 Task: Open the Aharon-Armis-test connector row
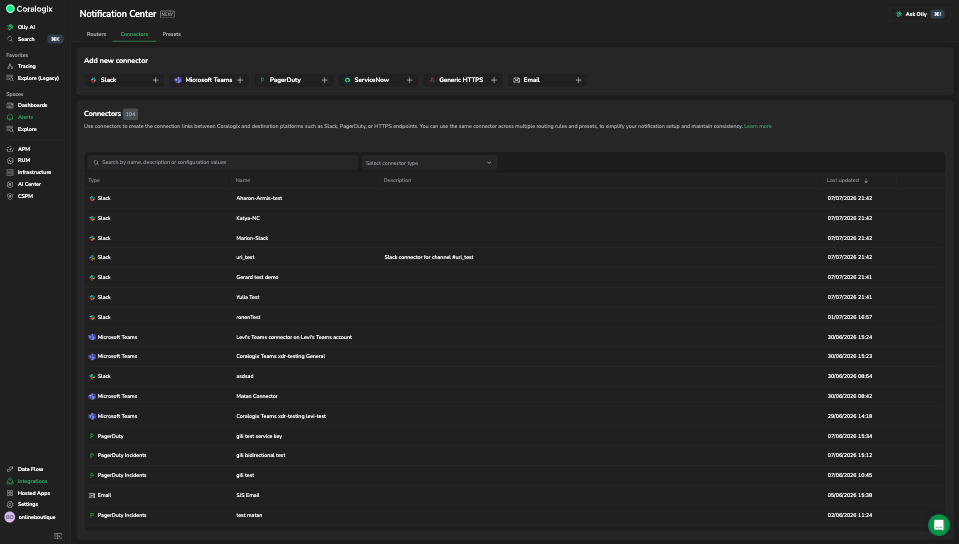[x=515, y=198]
